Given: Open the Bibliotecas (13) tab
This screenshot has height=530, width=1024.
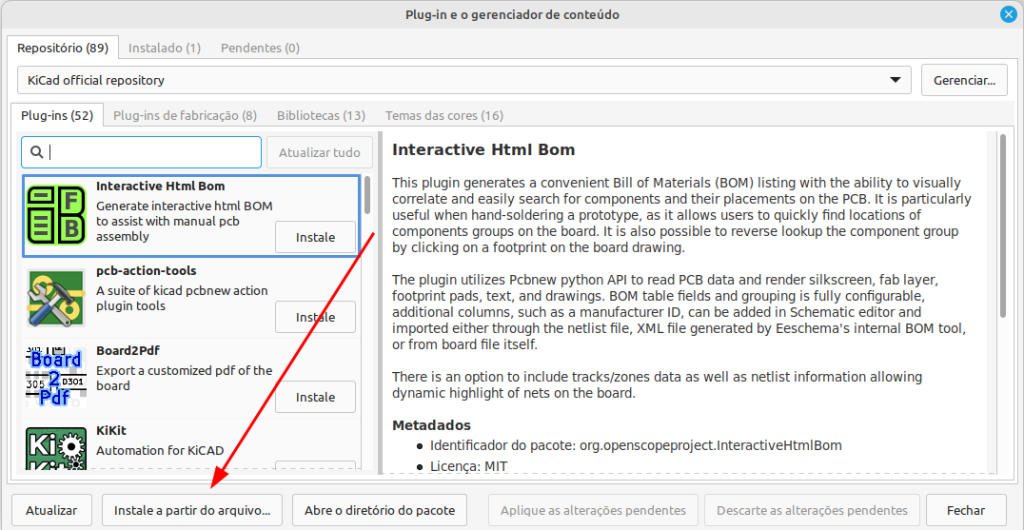Looking at the screenshot, I should (321, 116).
